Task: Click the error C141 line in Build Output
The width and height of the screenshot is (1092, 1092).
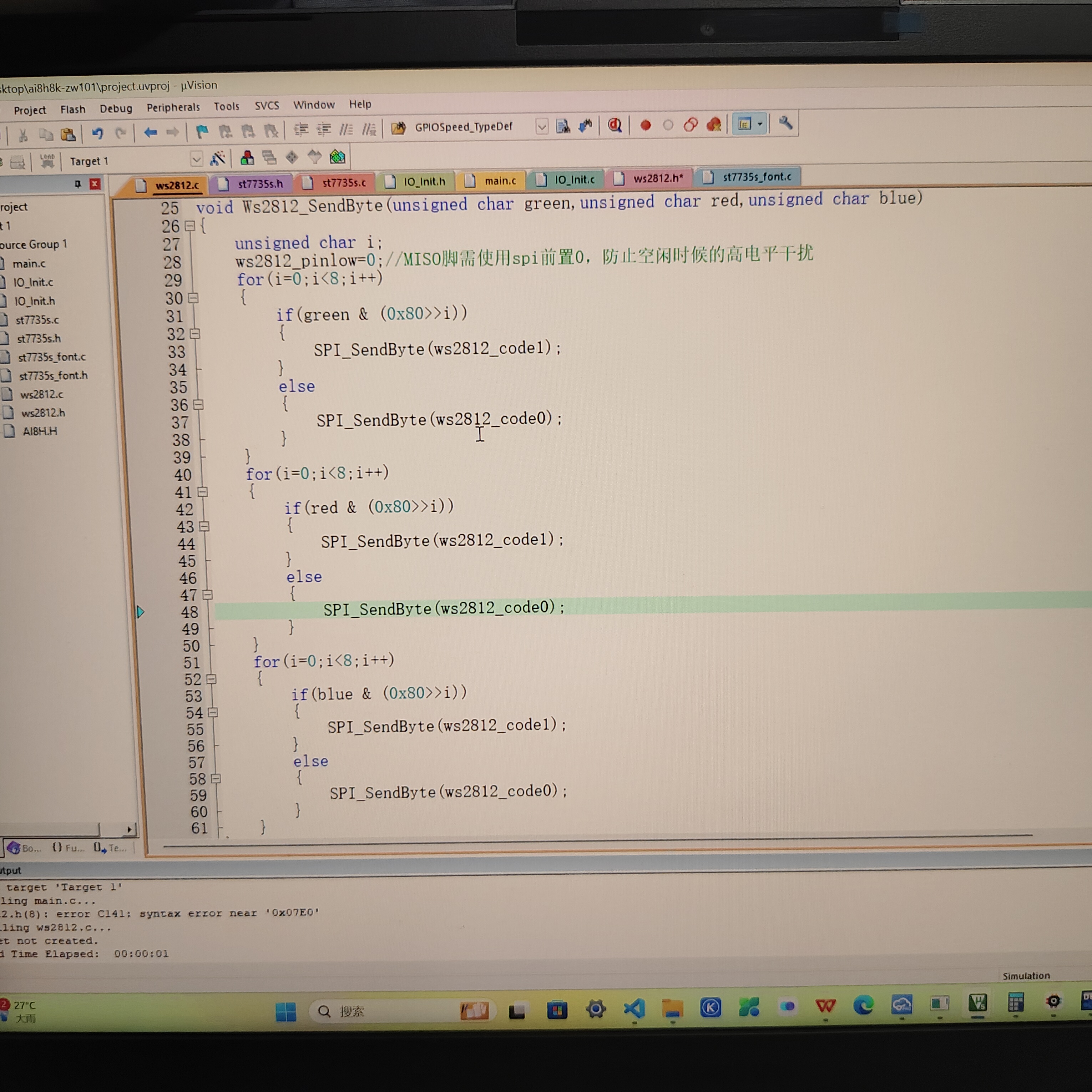Action: (160, 913)
